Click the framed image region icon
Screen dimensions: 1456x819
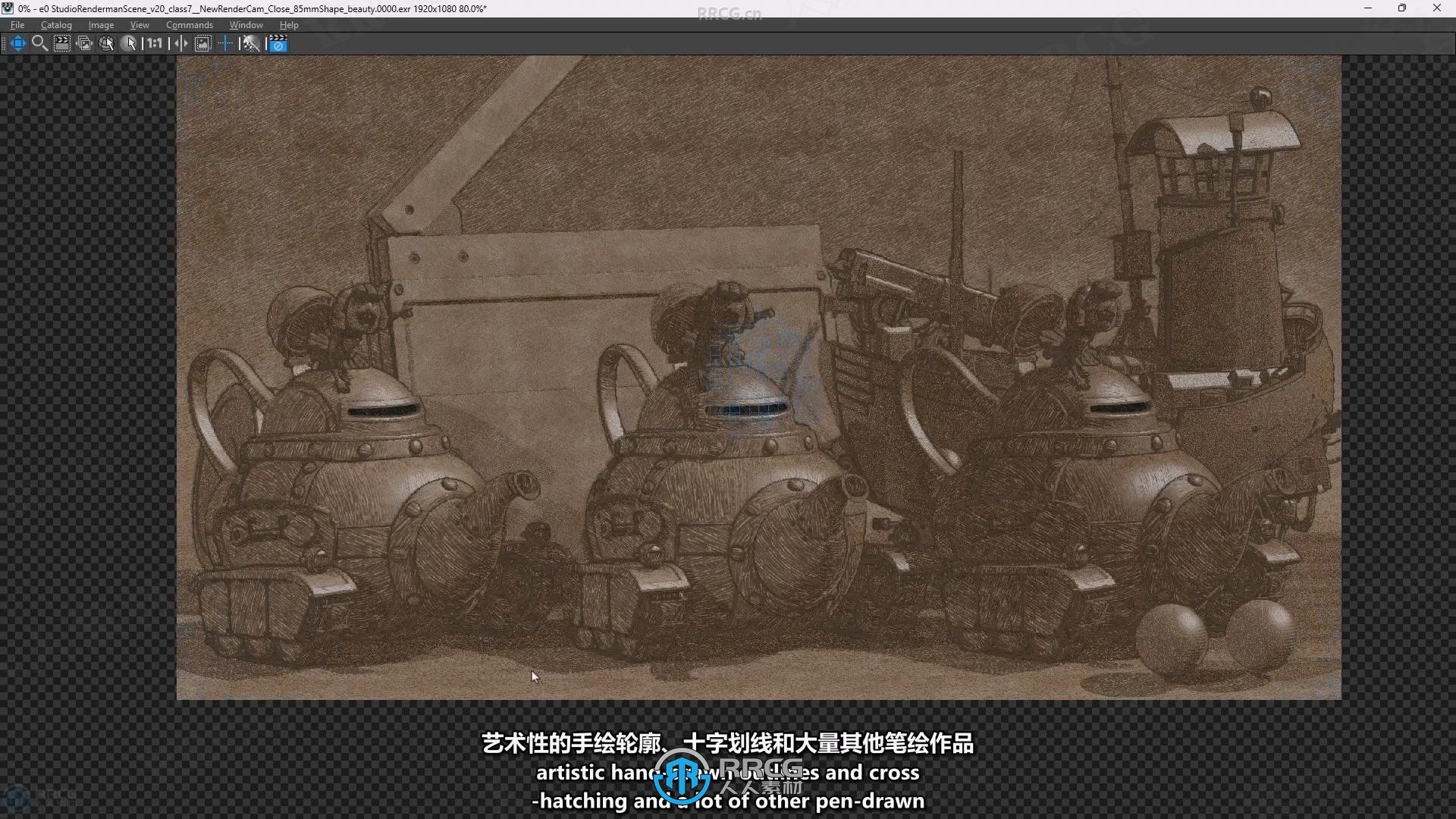[x=202, y=43]
